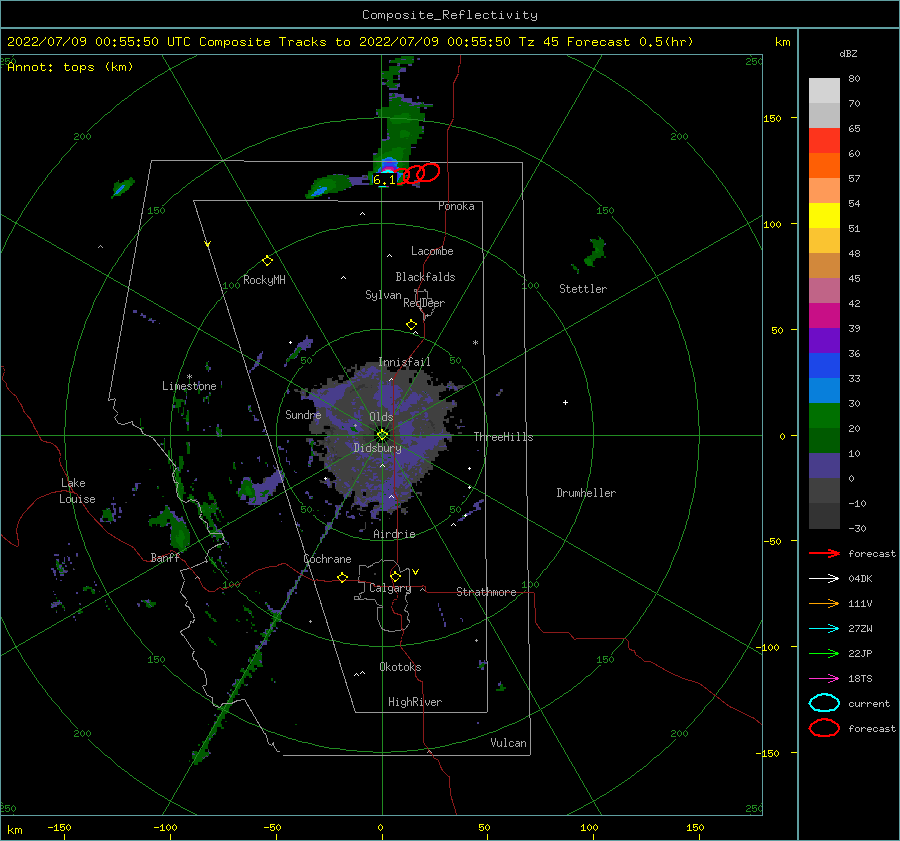
Task: Pick the bright yellow swatch in dBZ scale
Action: [824, 215]
